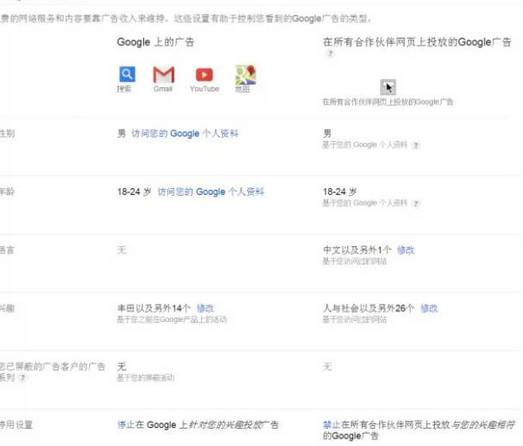Screen dimensions: 523x446
Task: Click the Google Search icon
Action: (127, 74)
